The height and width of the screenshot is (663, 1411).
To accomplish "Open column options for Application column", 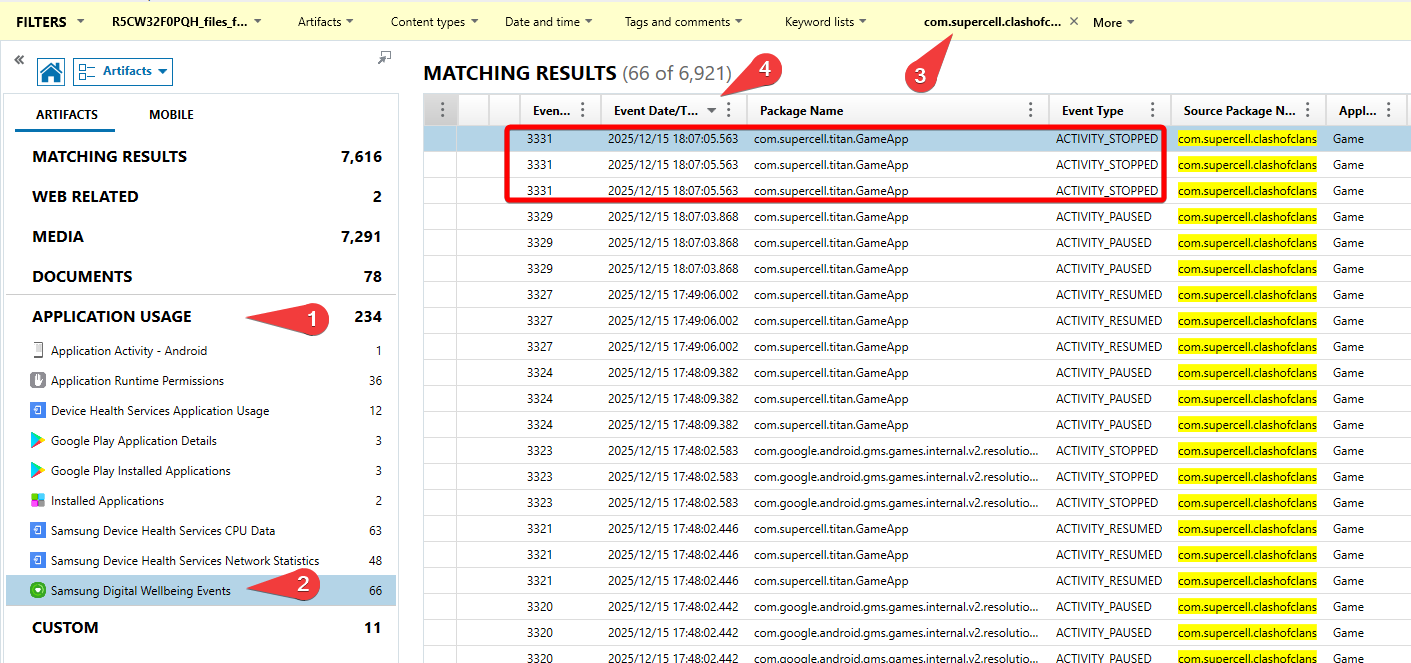I will [x=1388, y=110].
